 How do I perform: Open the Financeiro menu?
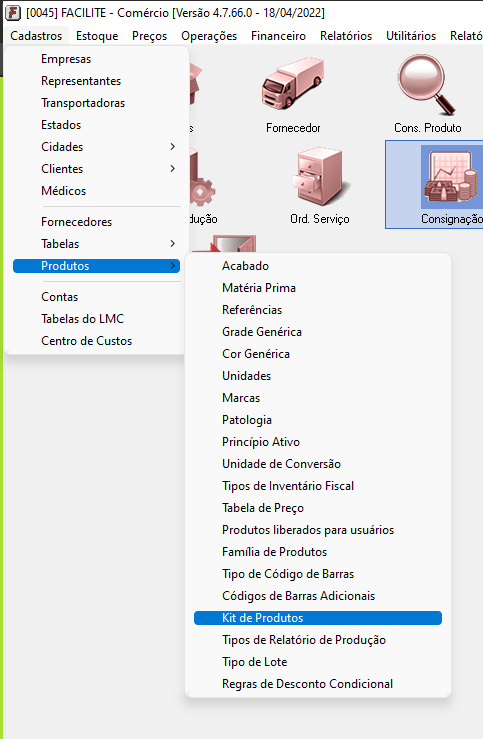click(x=278, y=36)
